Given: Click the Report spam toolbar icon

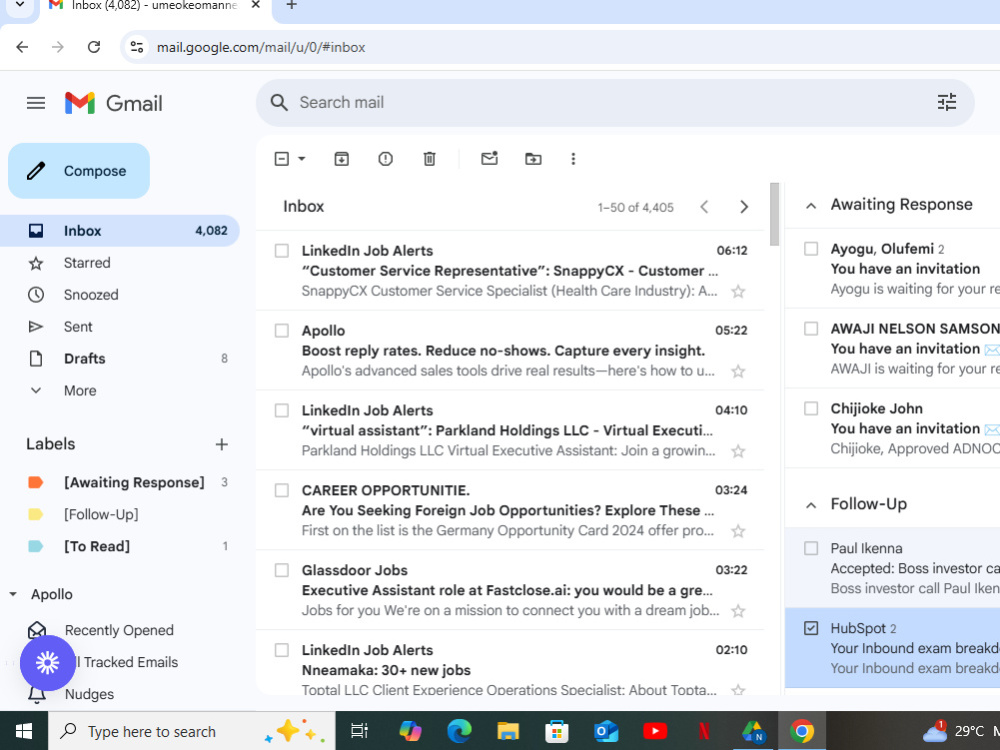Looking at the screenshot, I should pyautogui.click(x=385, y=159).
